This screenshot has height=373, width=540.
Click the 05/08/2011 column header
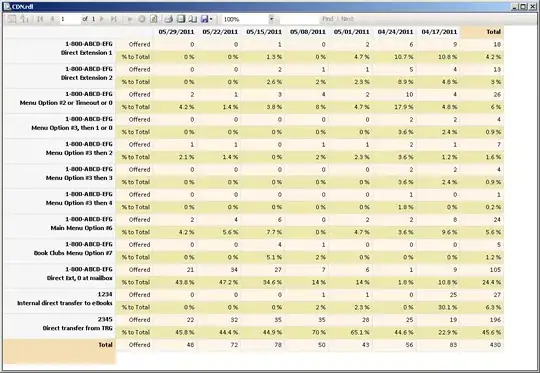point(308,32)
